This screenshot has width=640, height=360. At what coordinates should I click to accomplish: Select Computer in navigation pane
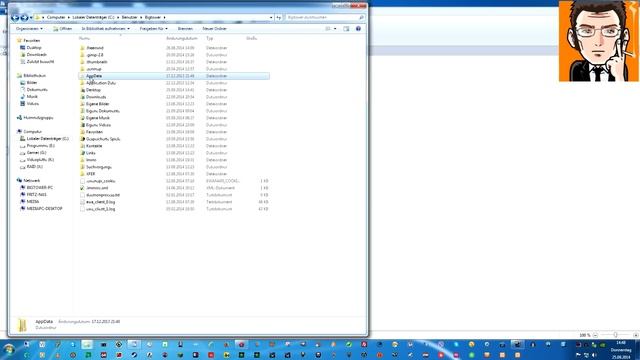click(32, 131)
